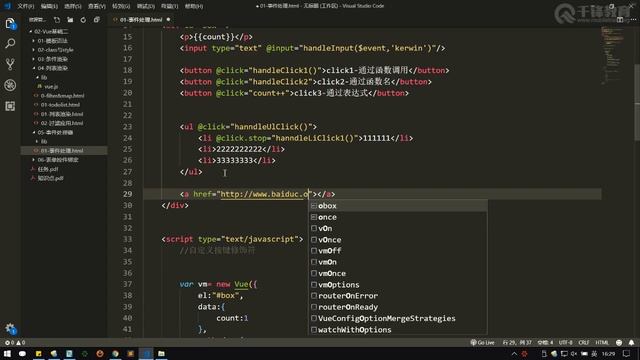Click the line and column indicator in status bar
Viewport: 640px width, 360px height.
pos(517,342)
